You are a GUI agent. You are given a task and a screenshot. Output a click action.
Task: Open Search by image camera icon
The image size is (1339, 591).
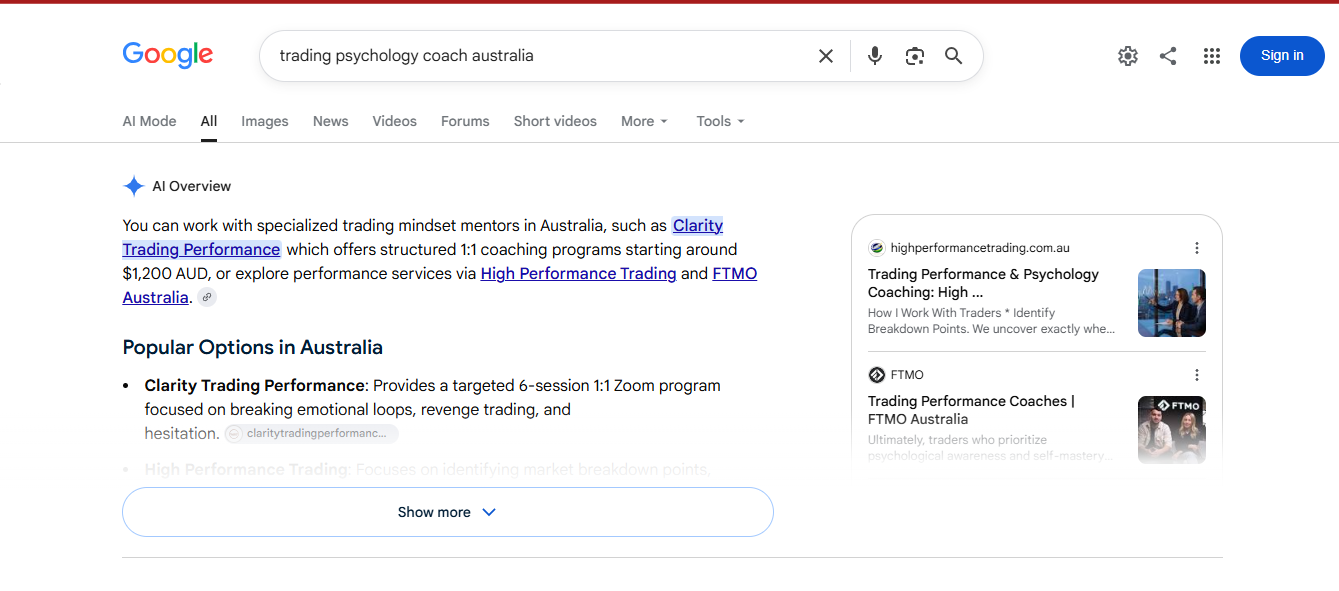tap(914, 56)
